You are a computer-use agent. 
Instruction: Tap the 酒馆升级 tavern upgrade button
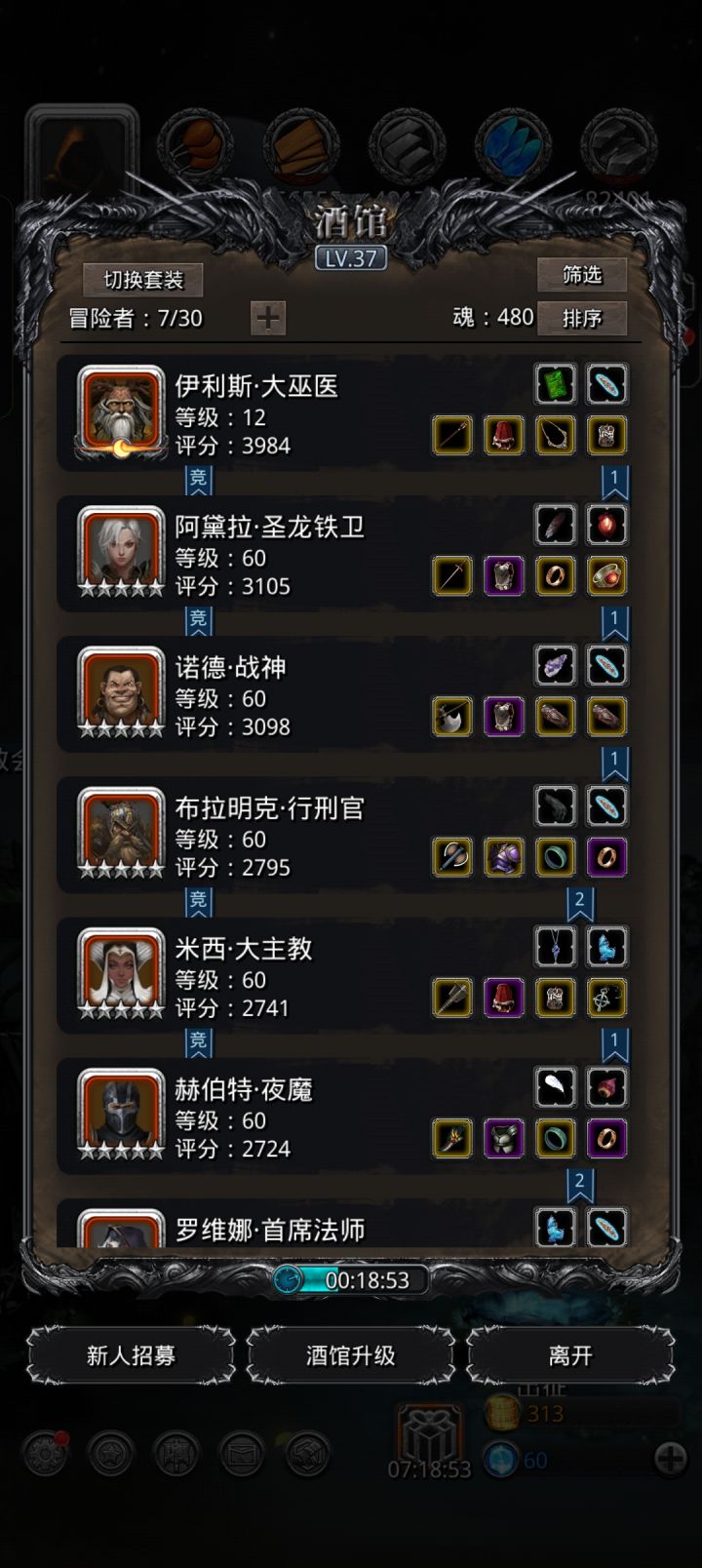[351, 1355]
